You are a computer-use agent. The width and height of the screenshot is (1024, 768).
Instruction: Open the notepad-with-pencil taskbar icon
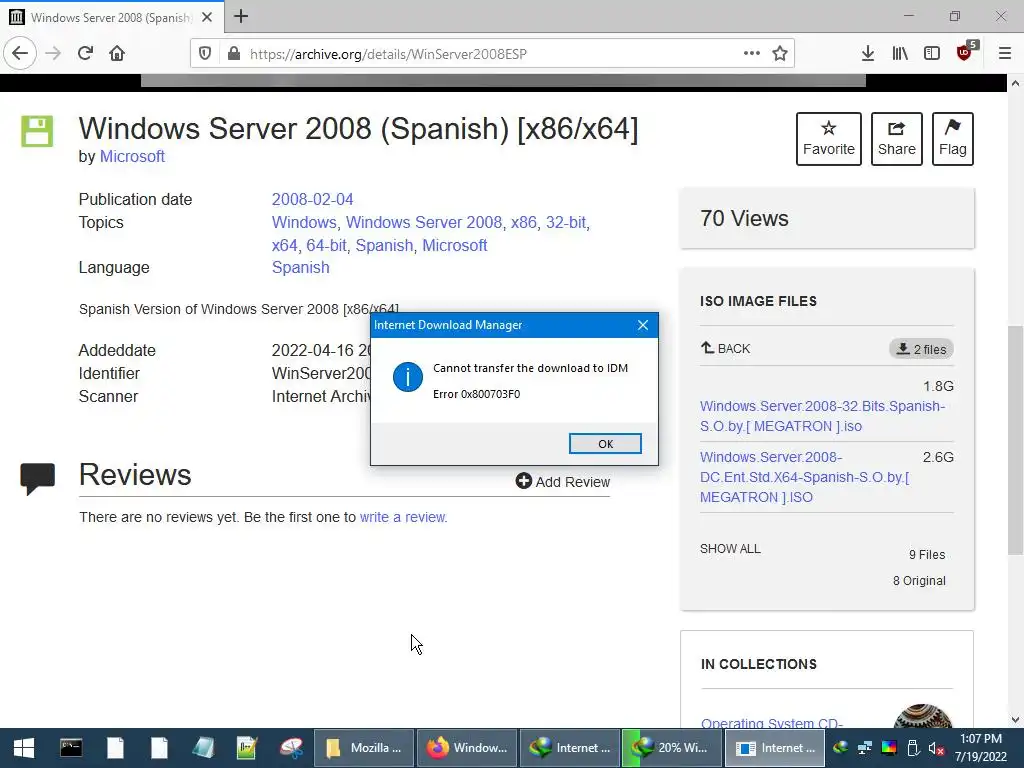(x=247, y=748)
